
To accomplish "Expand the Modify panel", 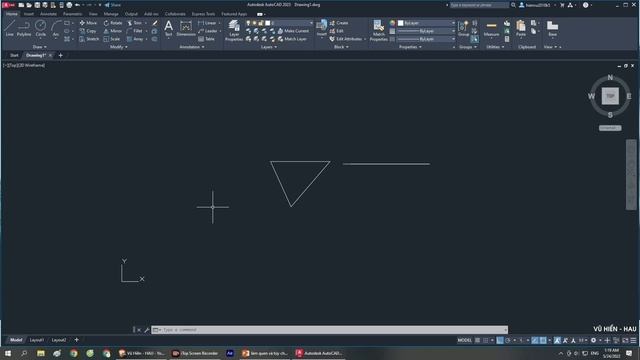I will pos(119,47).
